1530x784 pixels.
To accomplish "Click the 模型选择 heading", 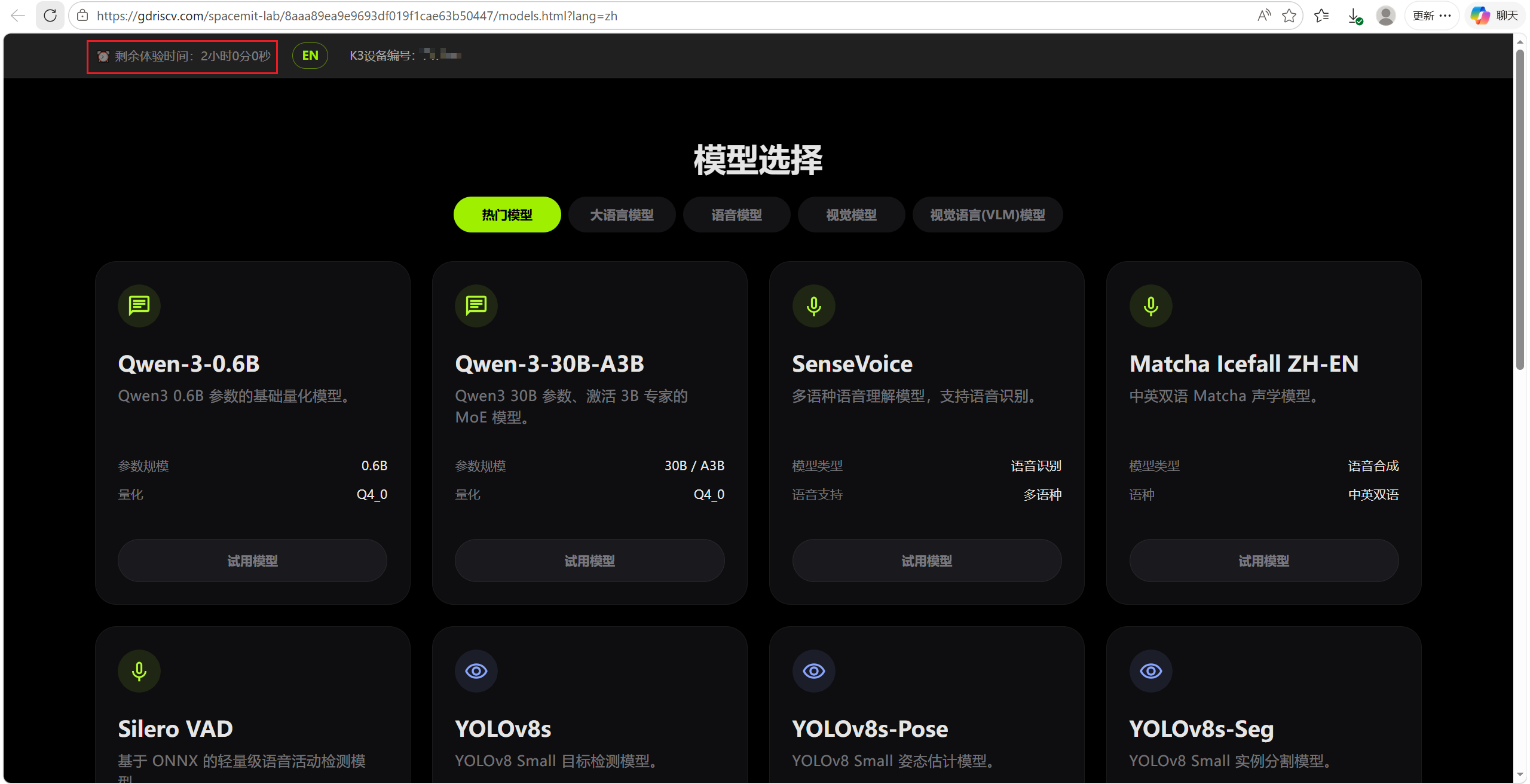I will (x=758, y=160).
